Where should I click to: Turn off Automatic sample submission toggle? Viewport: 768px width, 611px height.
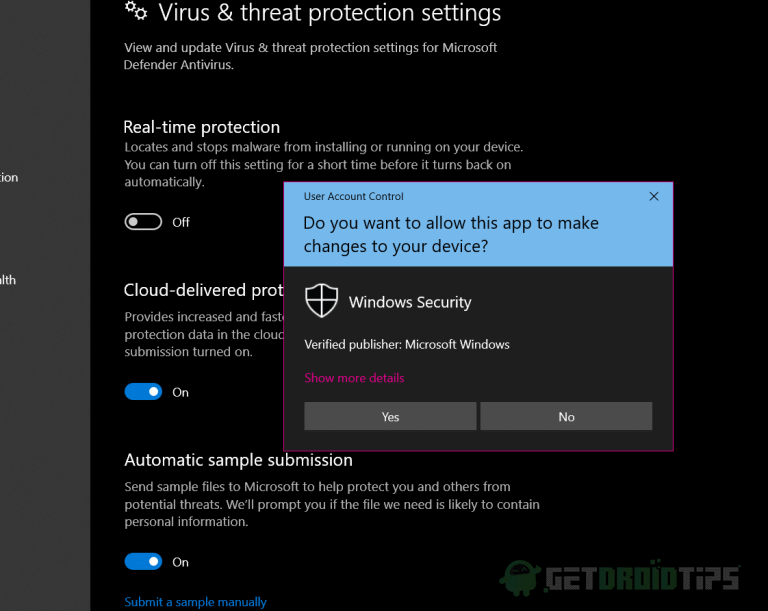pyautogui.click(x=143, y=562)
